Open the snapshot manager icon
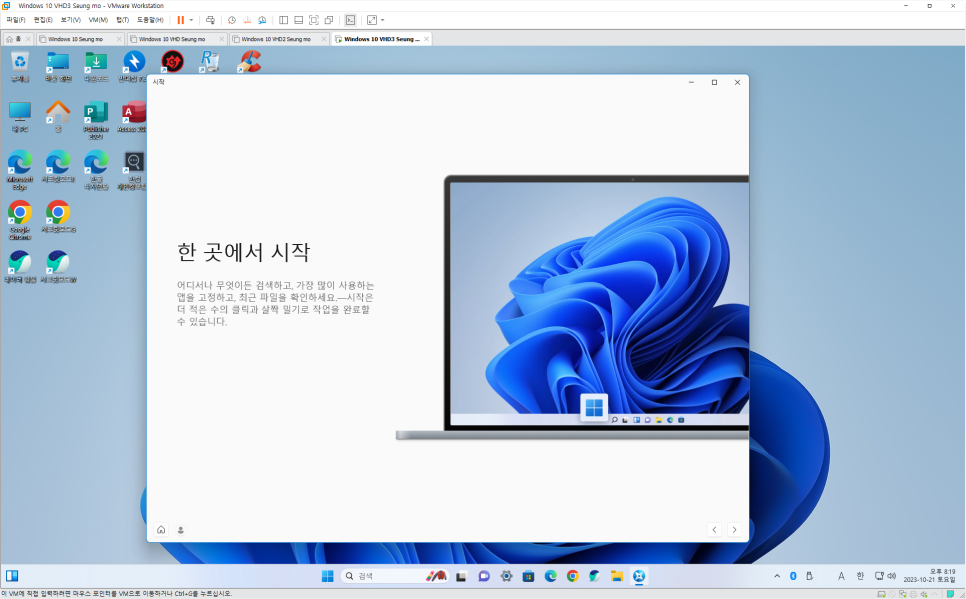The width and height of the screenshot is (966, 599). [262, 20]
